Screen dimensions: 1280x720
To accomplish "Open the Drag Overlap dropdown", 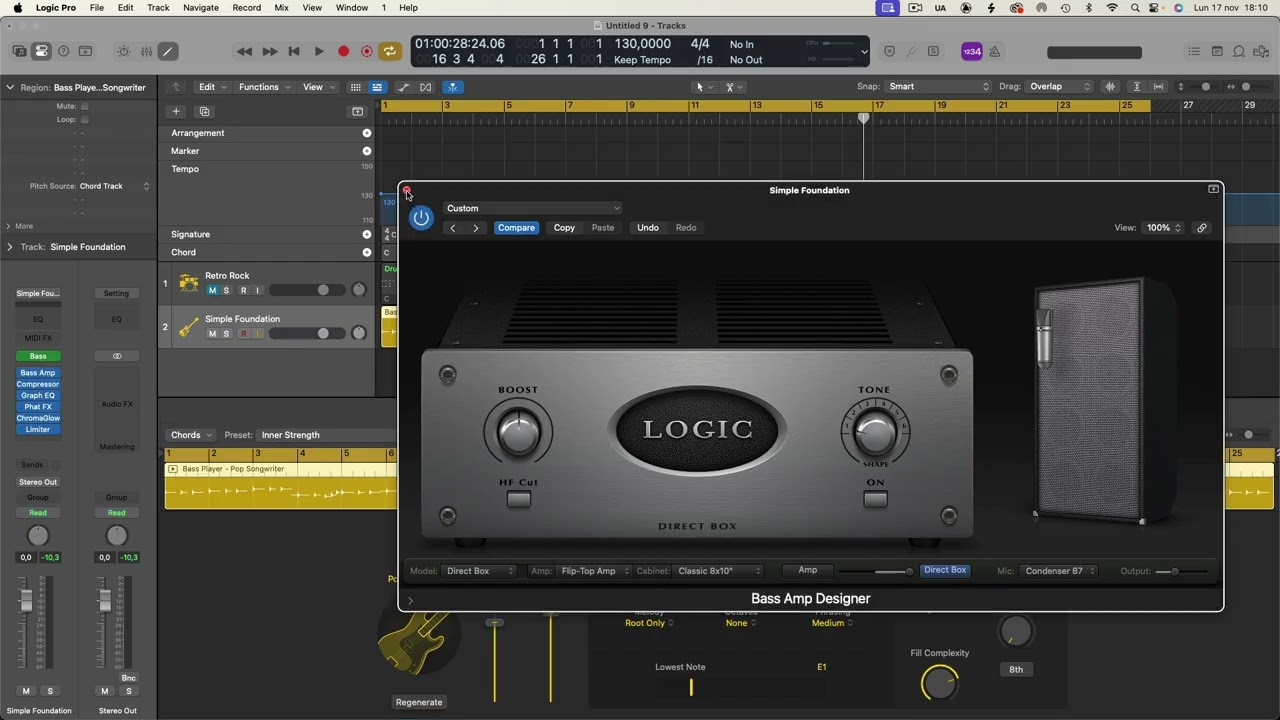I will (1059, 87).
